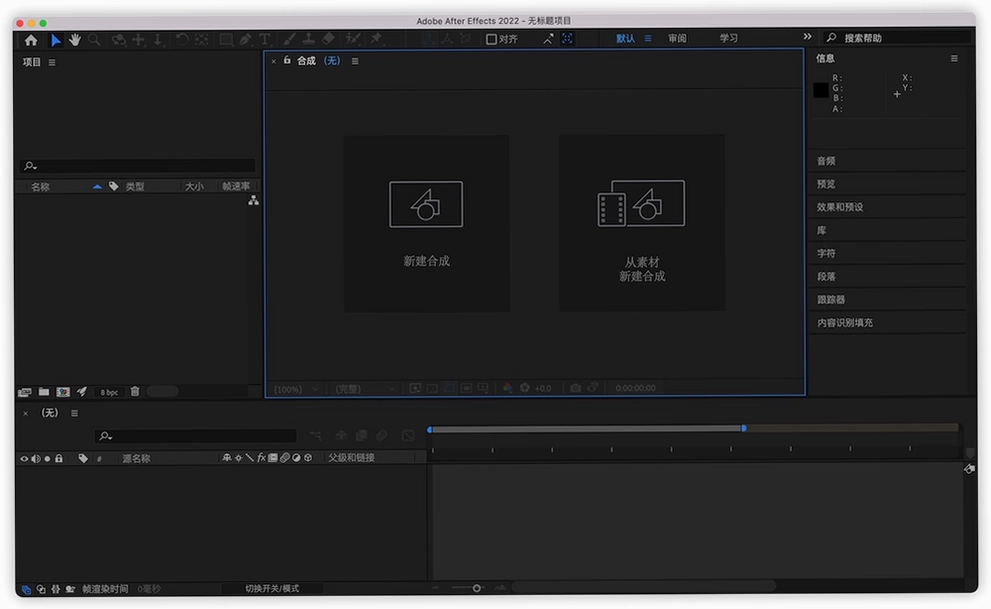This screenshot has height=609, width=991.
Task: Toggle the video eye column switch in timeline
Action: [x=25, y=459]
